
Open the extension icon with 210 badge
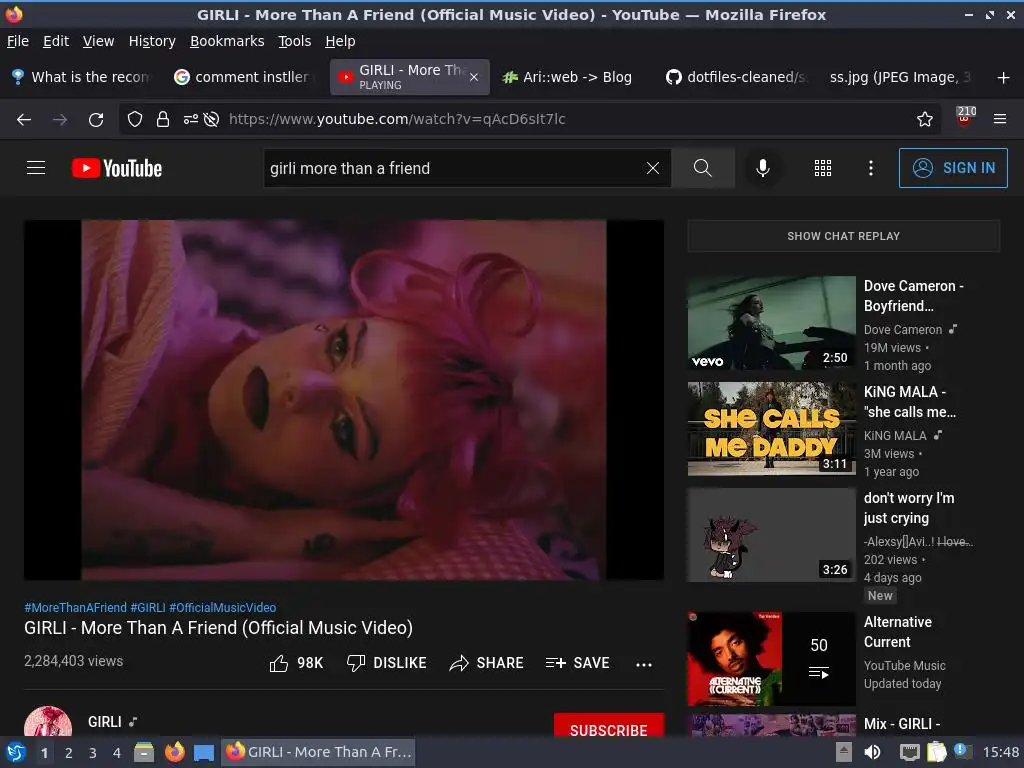pos(965,116)
